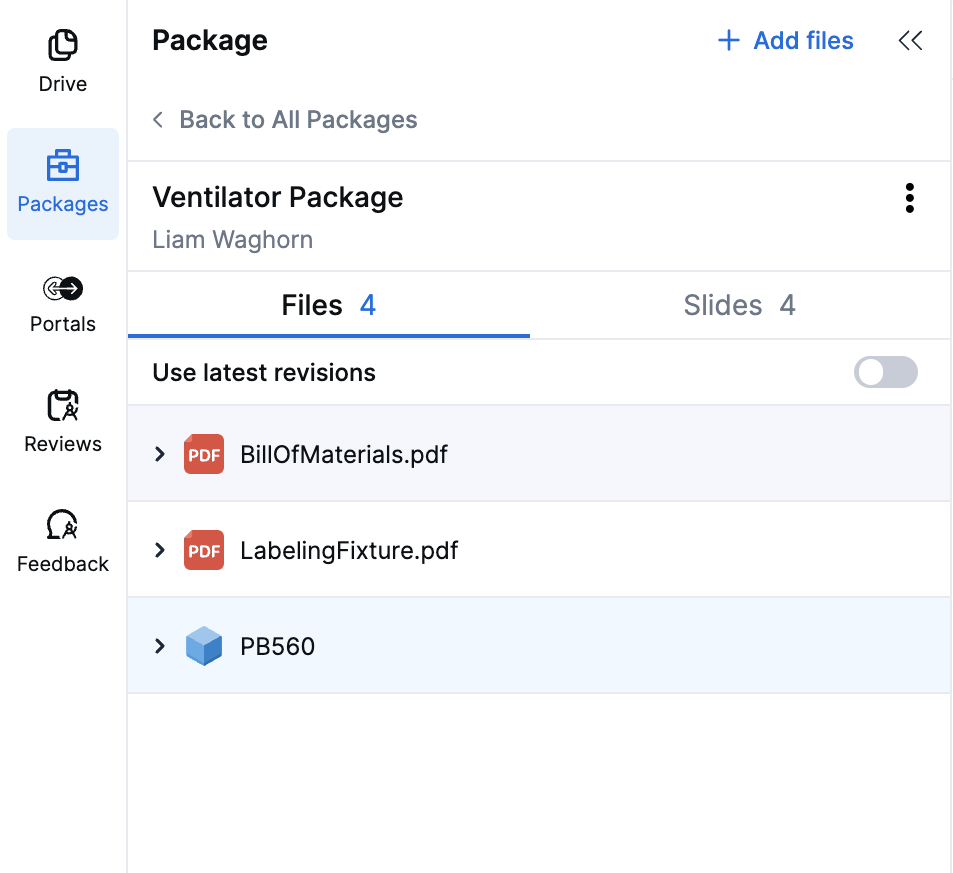Collapse panel with double-chevron icon
The image size is (953, 873).
pyautogui.click(x=910, y=41)
